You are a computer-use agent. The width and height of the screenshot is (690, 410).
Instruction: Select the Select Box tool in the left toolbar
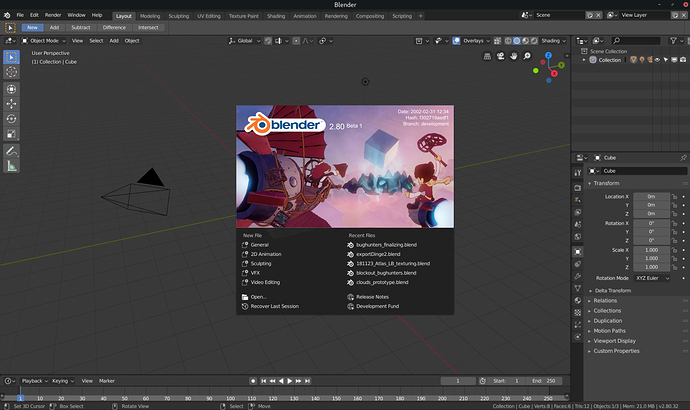tap(11, 57)
